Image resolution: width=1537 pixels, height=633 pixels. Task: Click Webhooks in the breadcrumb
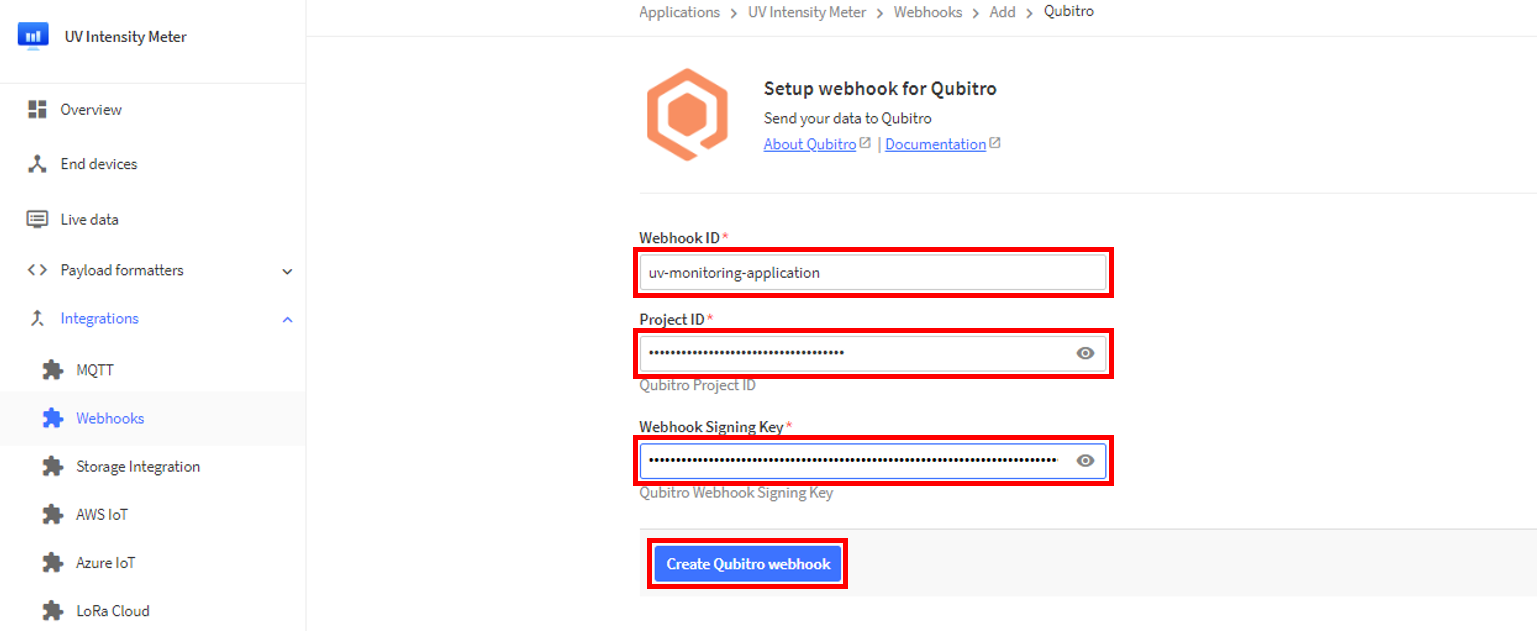coord(928,12)
